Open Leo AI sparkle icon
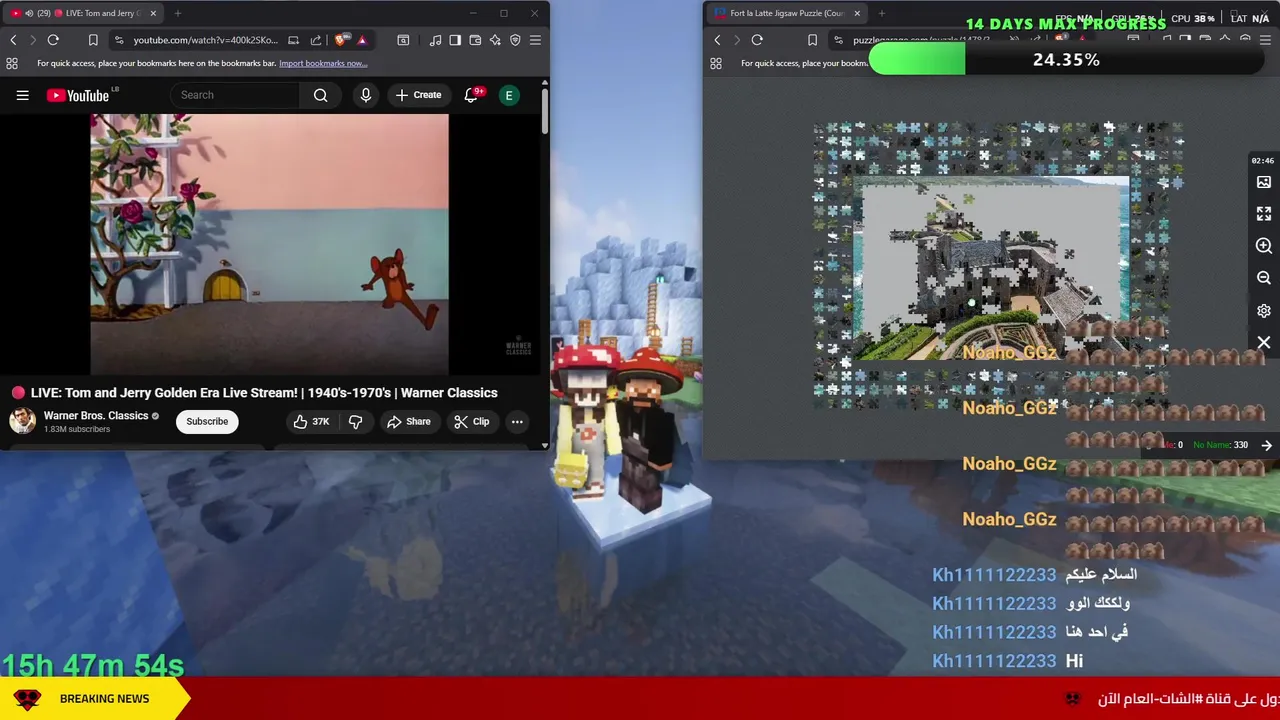The image size is (1280, 720). tap(495, 40)
